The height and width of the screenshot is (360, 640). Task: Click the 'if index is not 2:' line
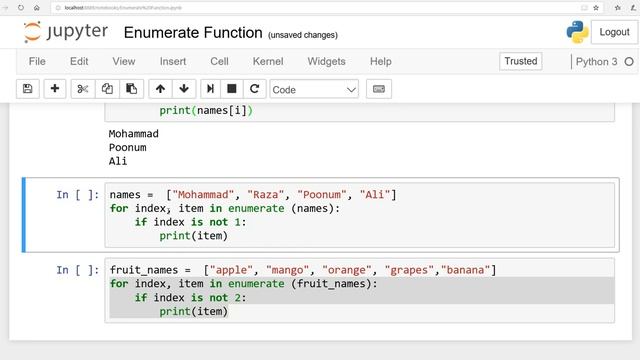pyautogui.click(x=191, y=298)
